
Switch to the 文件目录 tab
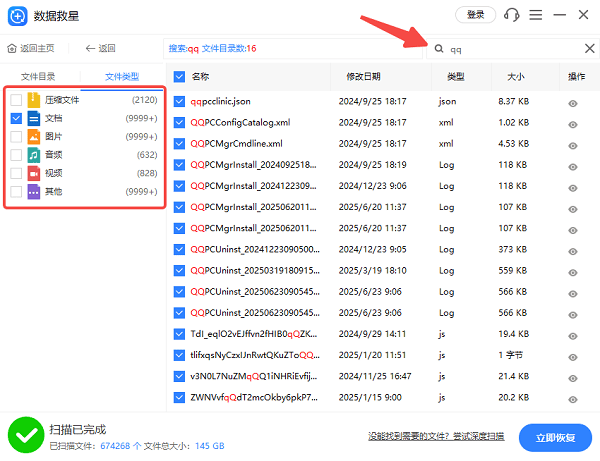tap(39, 76)
